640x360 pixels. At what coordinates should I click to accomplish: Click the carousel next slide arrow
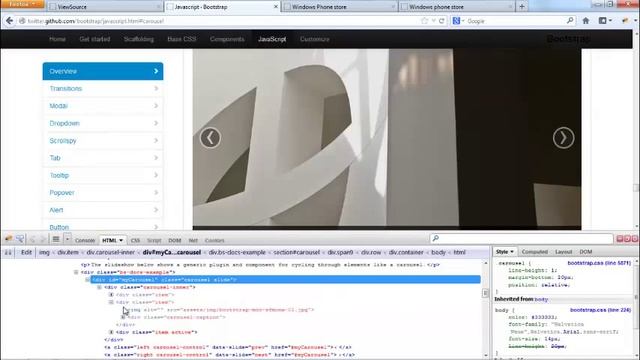point(563,138)
